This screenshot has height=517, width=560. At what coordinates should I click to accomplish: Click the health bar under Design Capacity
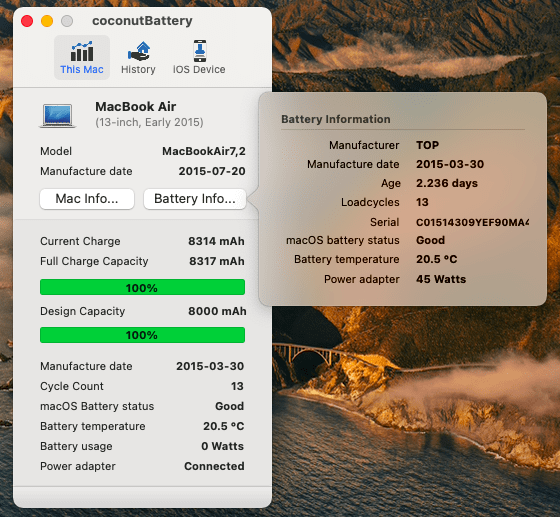coord(142,335)
